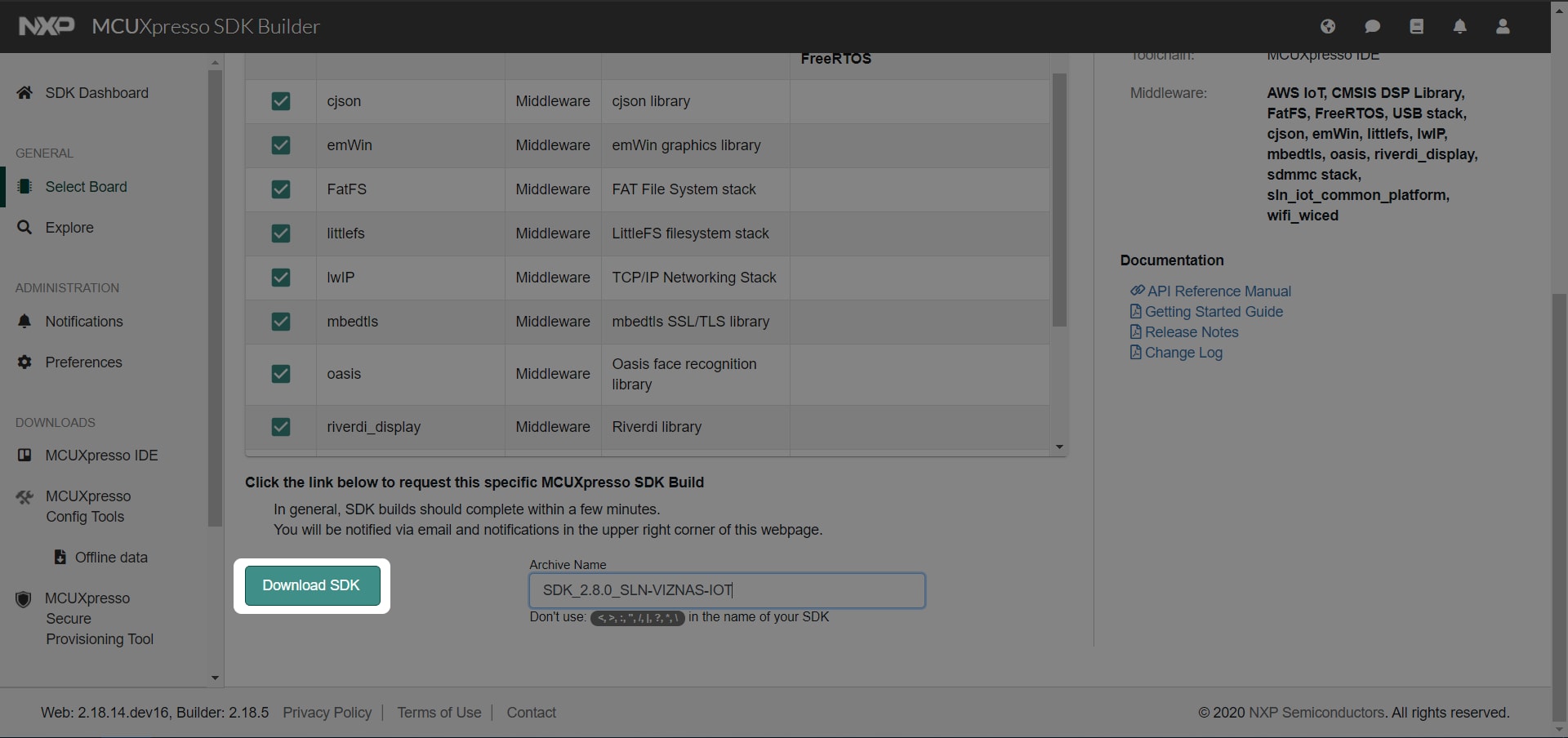1568x738 pixels.
Task: Go to MCUXpresso IDE downloads item
Action: pyautogui.click(x=101, y=456)
